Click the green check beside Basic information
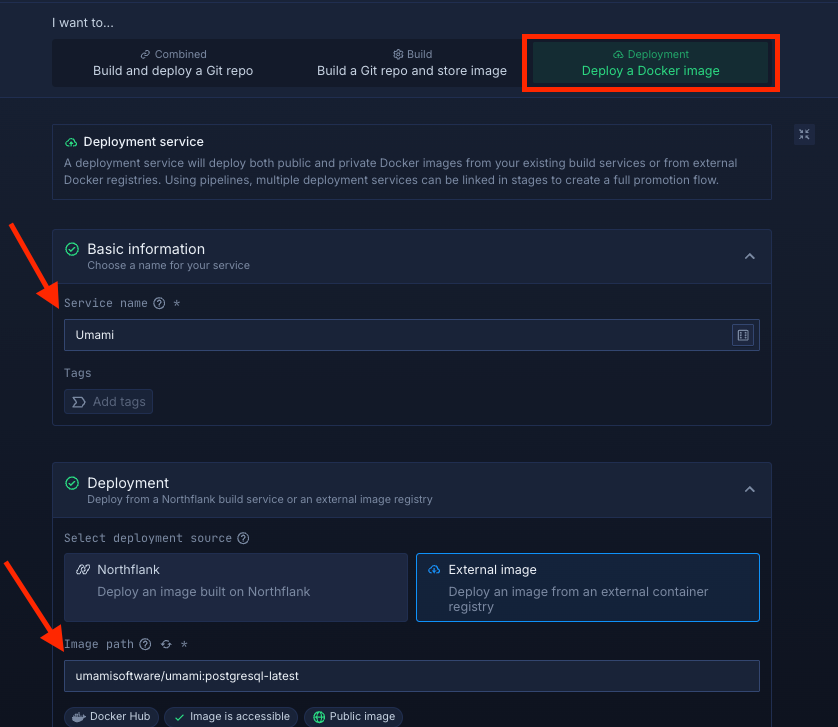Image resolution: width=838 pixels, height=727 pixels. click(72, 249)
